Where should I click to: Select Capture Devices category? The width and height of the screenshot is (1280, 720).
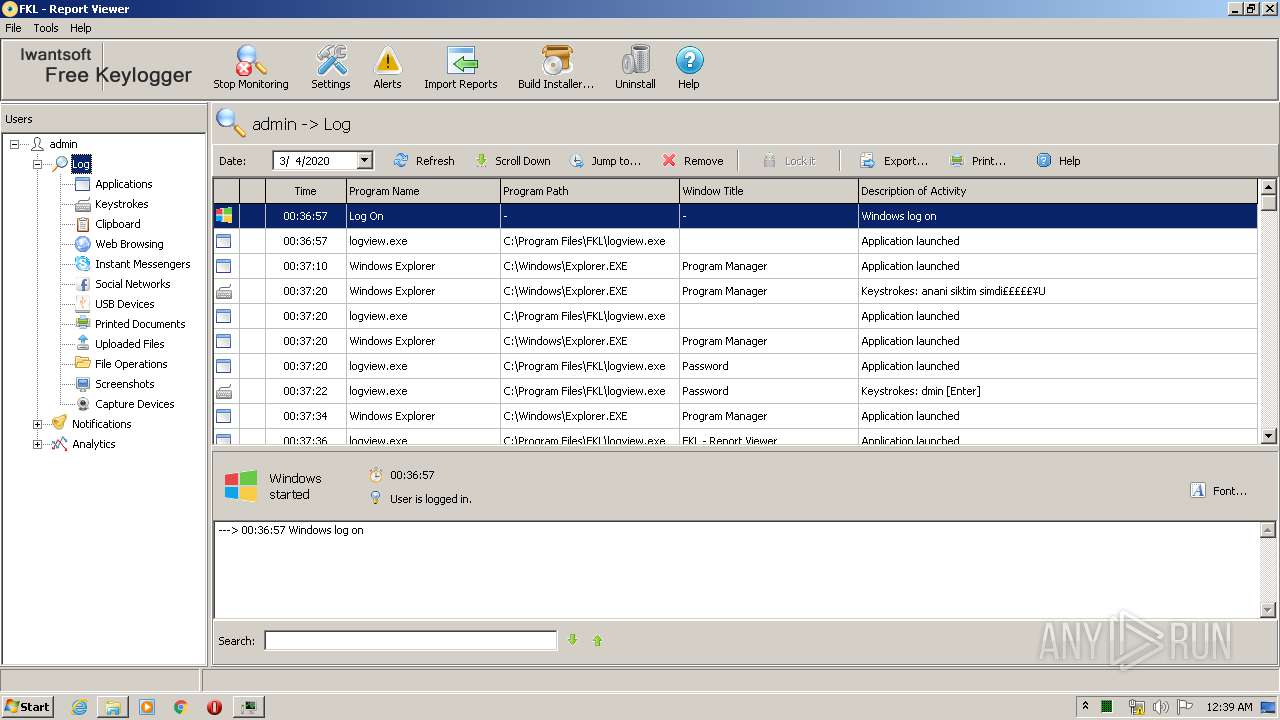coord(134,404)
